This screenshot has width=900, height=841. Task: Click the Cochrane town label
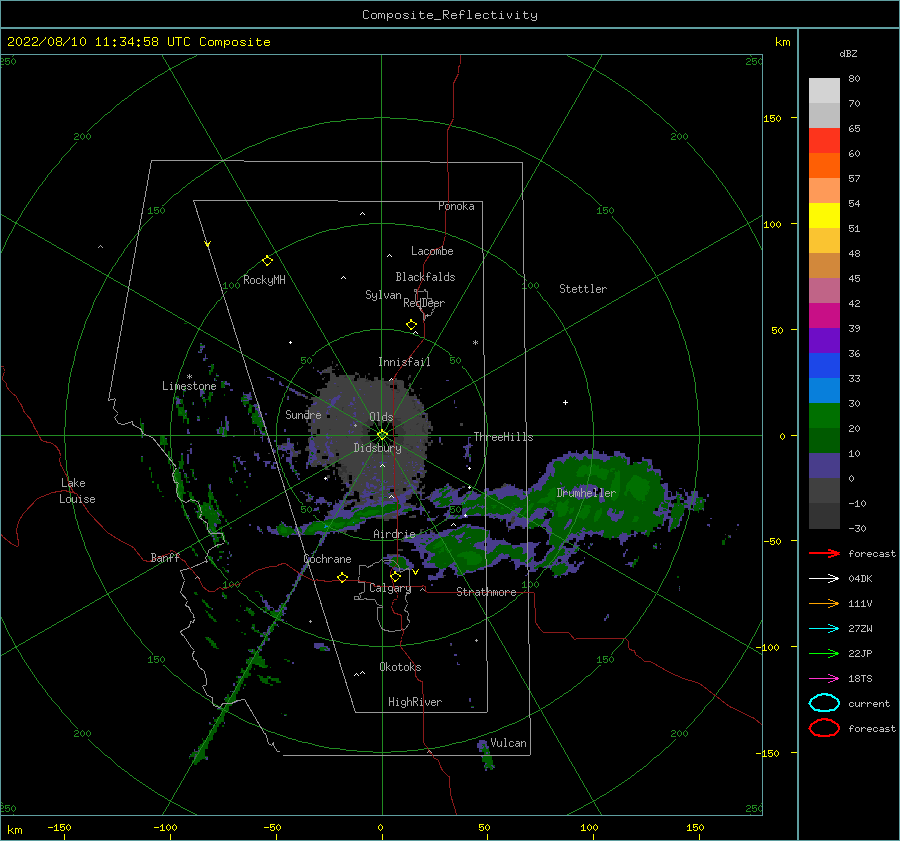click(x=327, y=559)
